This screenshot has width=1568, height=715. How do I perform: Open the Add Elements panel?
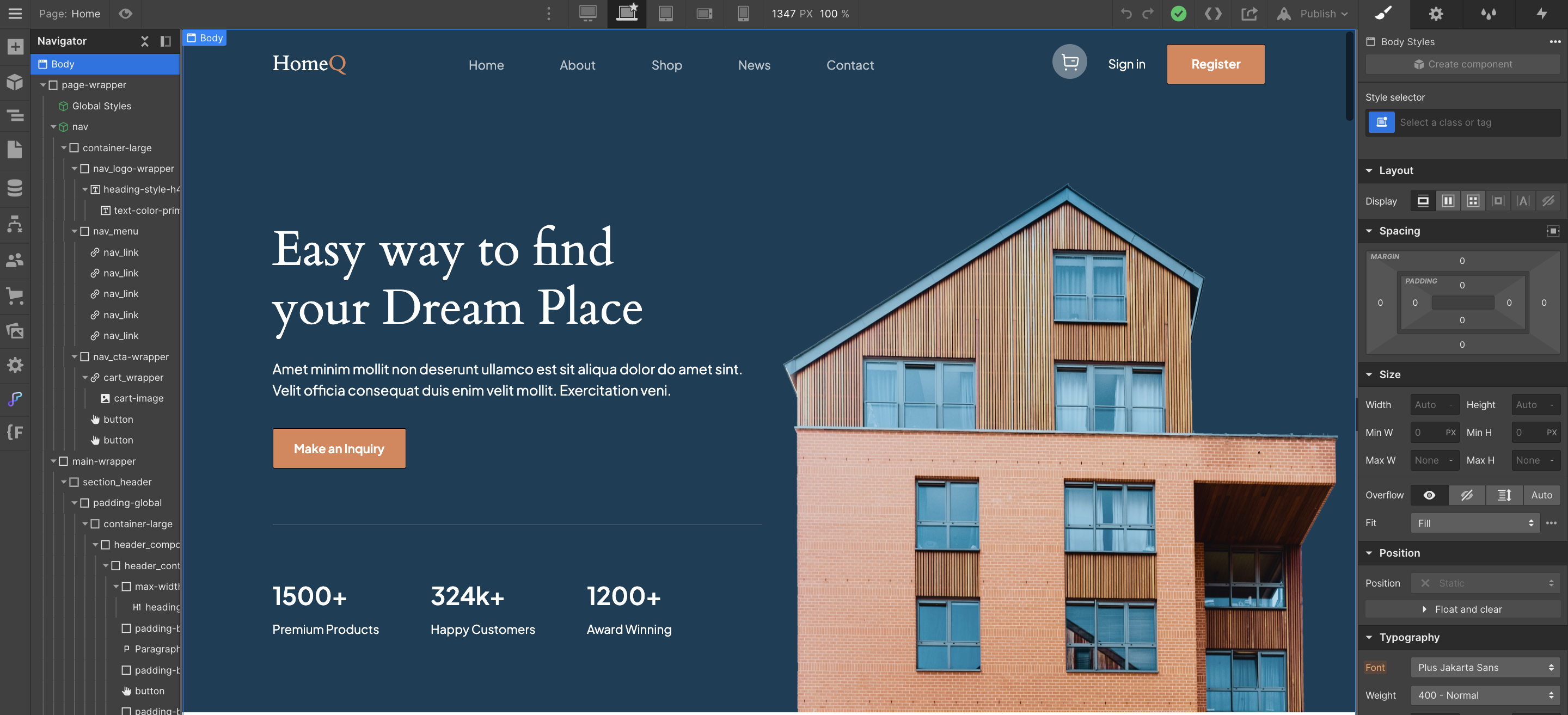[15, 47]
